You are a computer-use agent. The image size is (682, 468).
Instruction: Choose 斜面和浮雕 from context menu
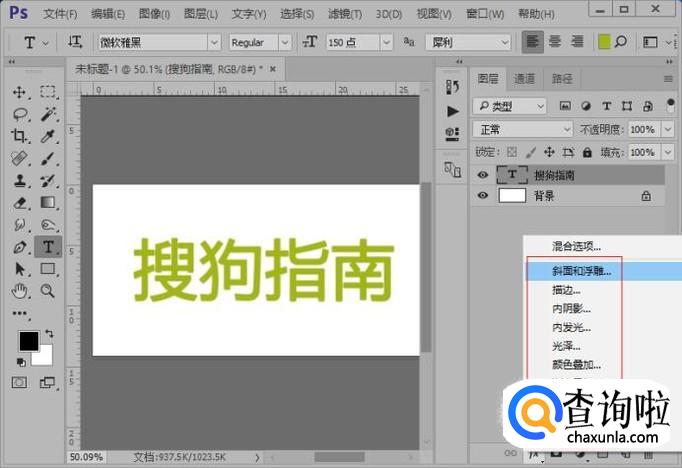pyautogui.click(x=605, y=271)
